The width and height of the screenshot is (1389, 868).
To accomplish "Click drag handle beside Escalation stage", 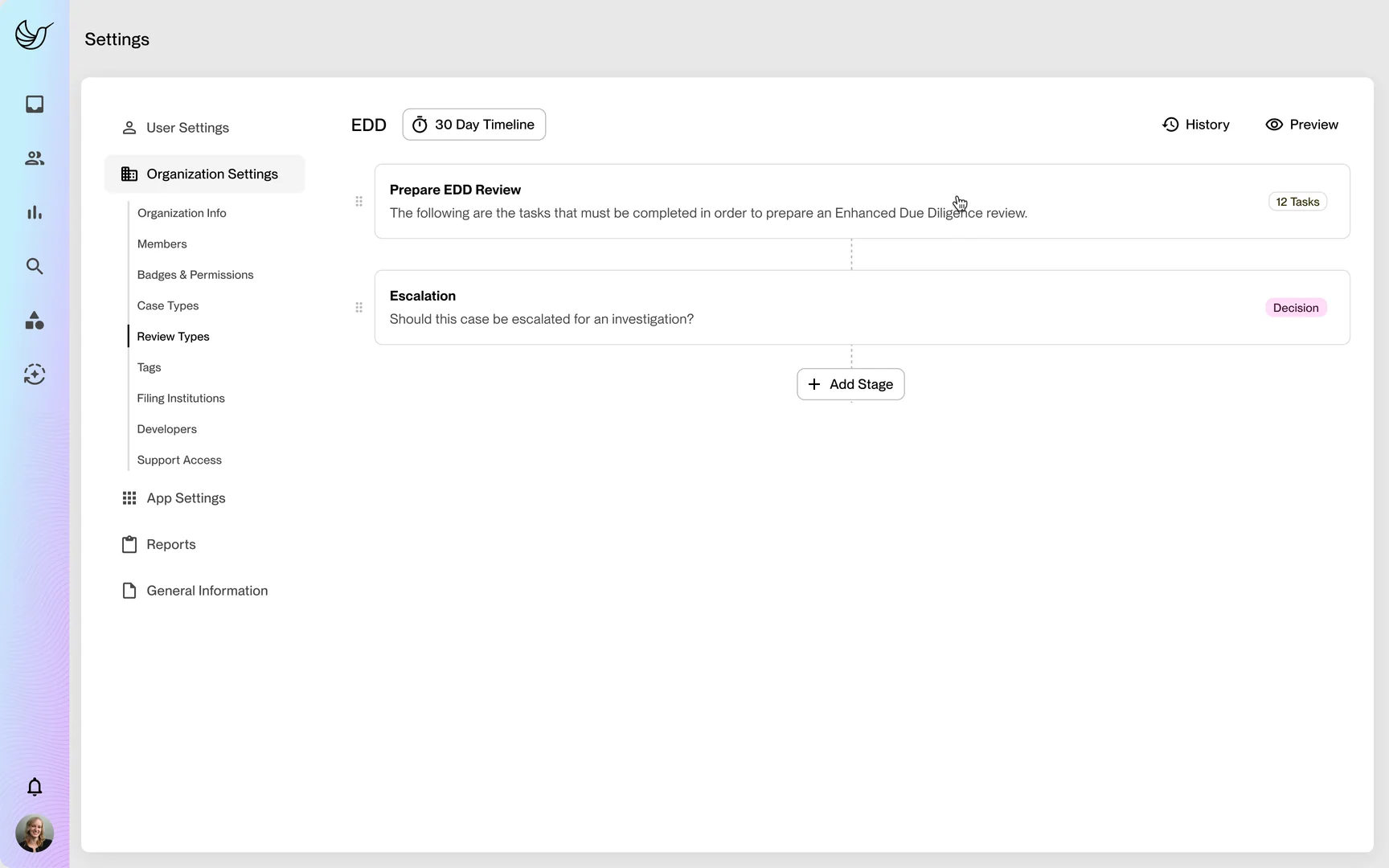I will pyautogui.click(x=359, y=308).
